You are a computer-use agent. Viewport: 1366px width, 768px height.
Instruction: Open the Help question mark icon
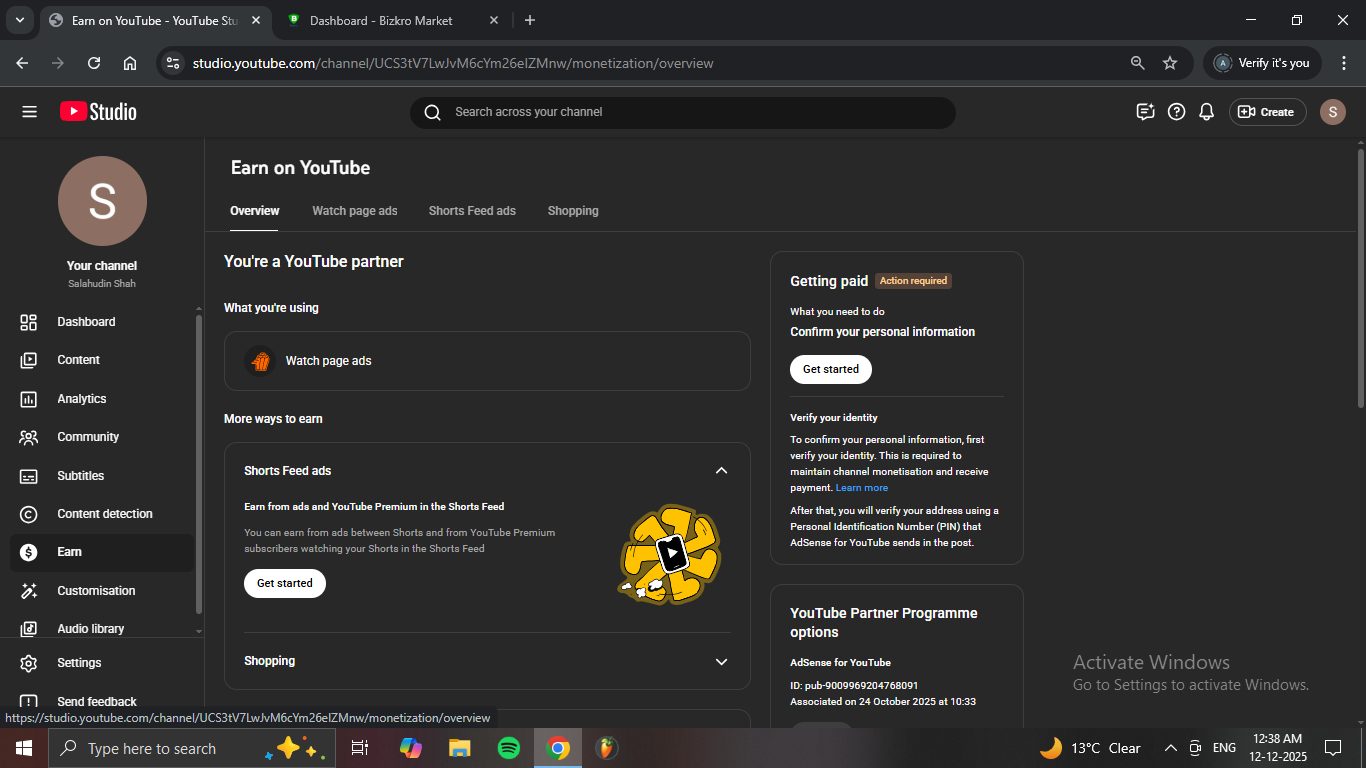click(x=1177, y=112)
